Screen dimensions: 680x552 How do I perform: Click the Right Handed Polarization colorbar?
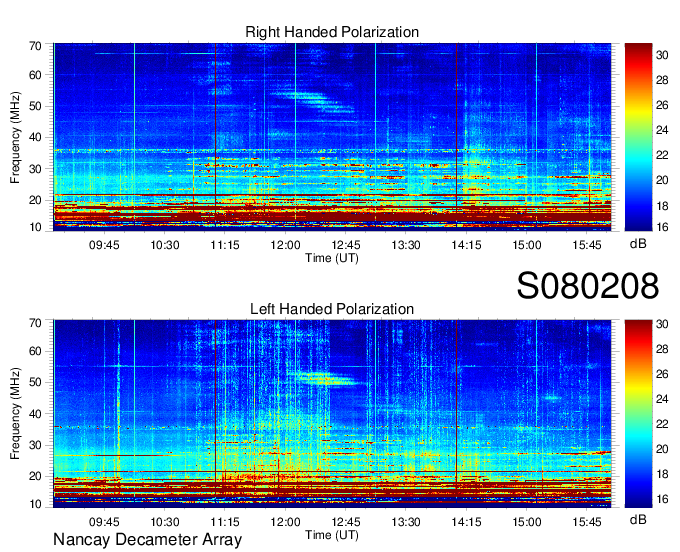tap(638, 137)
